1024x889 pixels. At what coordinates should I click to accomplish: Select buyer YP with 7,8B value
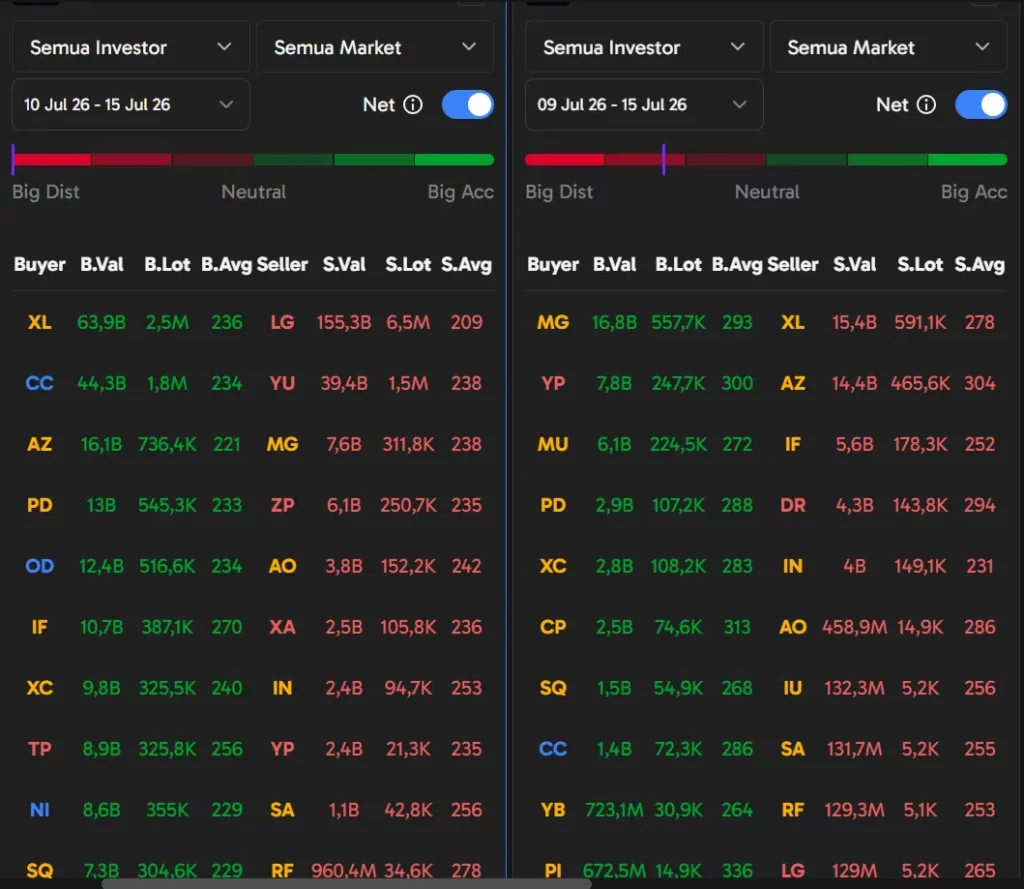tap(553, 383)
